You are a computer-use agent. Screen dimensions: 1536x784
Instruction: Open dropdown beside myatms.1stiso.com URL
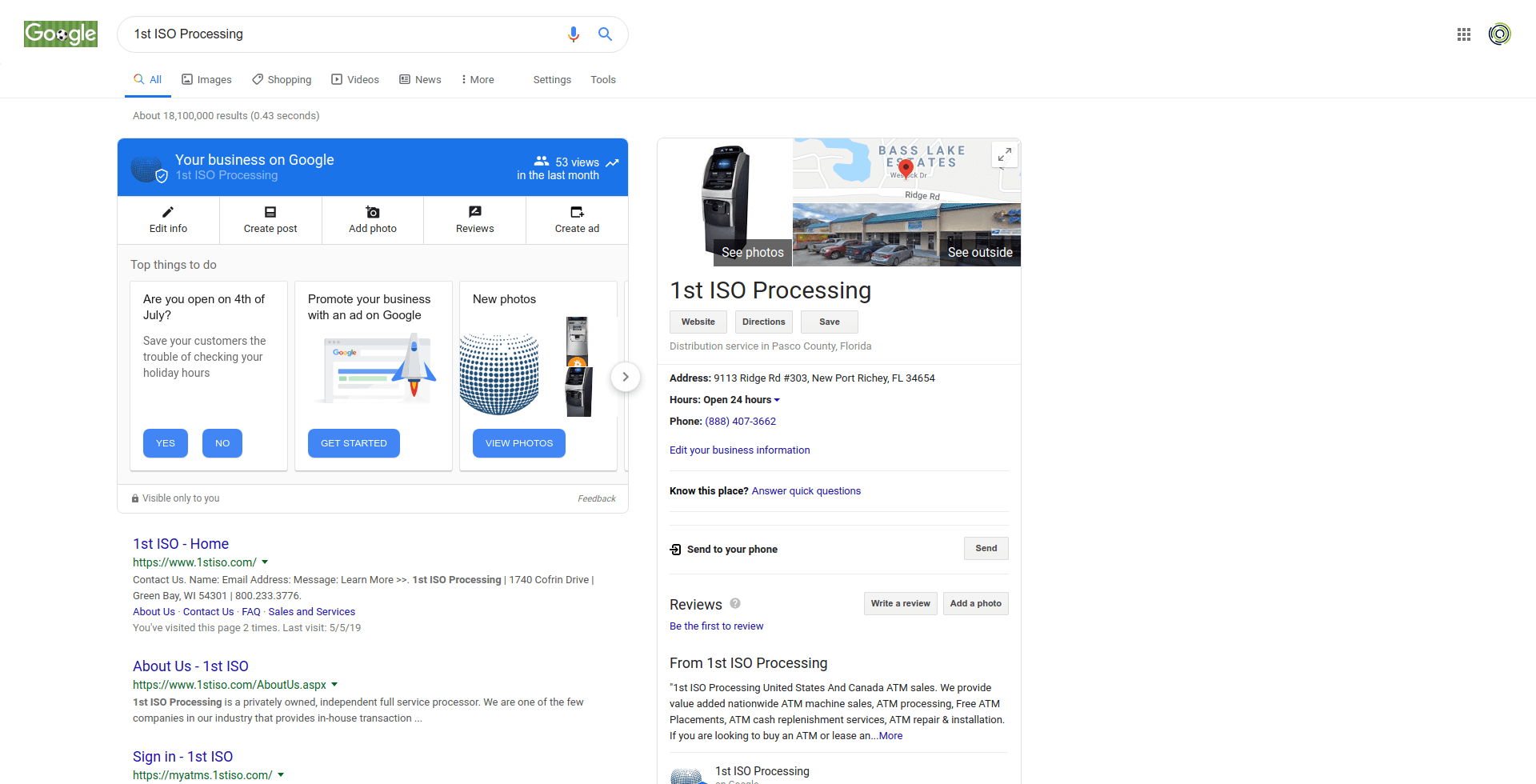281,775
